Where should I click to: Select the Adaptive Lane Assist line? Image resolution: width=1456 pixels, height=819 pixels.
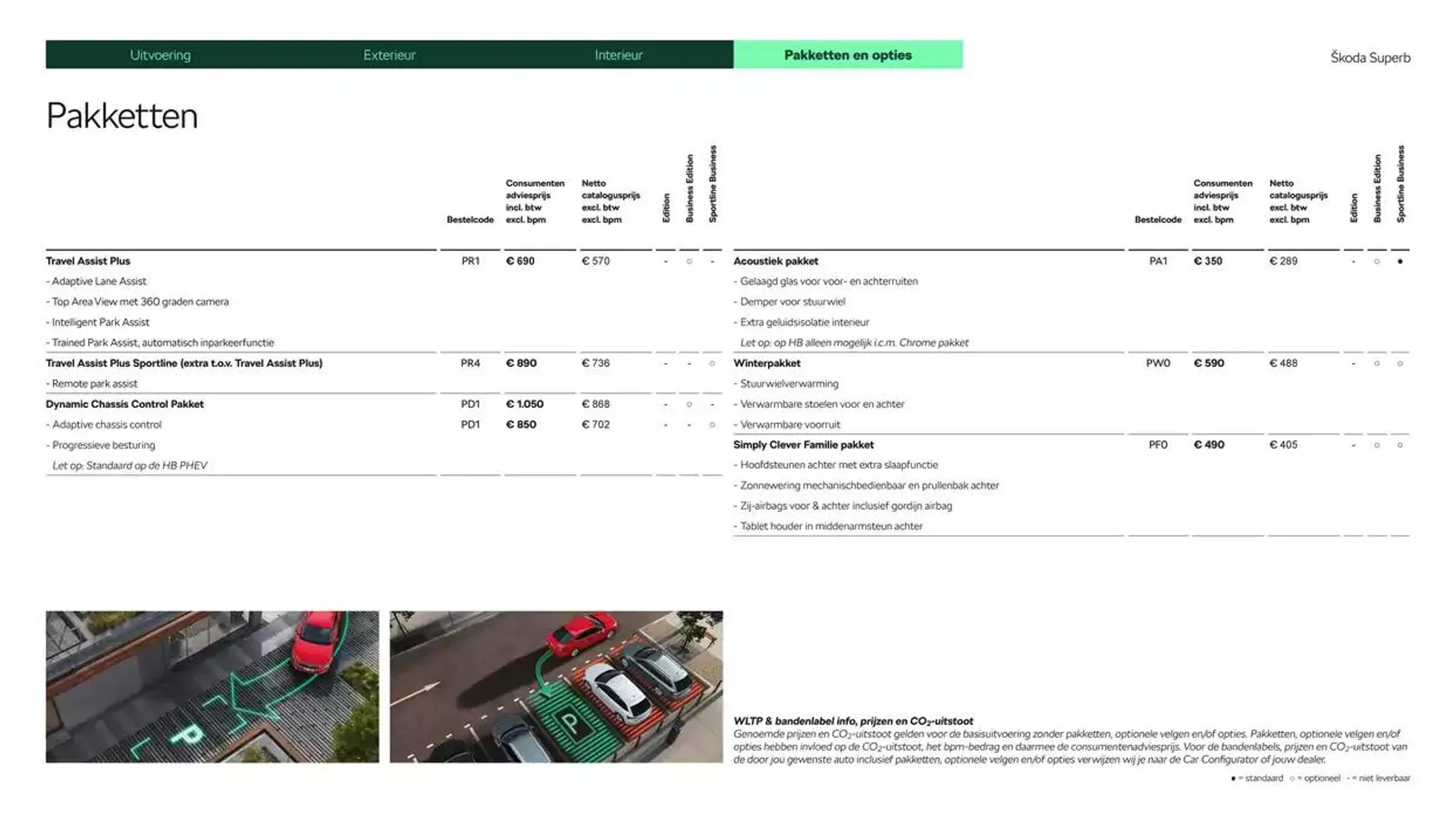[x=96, y=281]
